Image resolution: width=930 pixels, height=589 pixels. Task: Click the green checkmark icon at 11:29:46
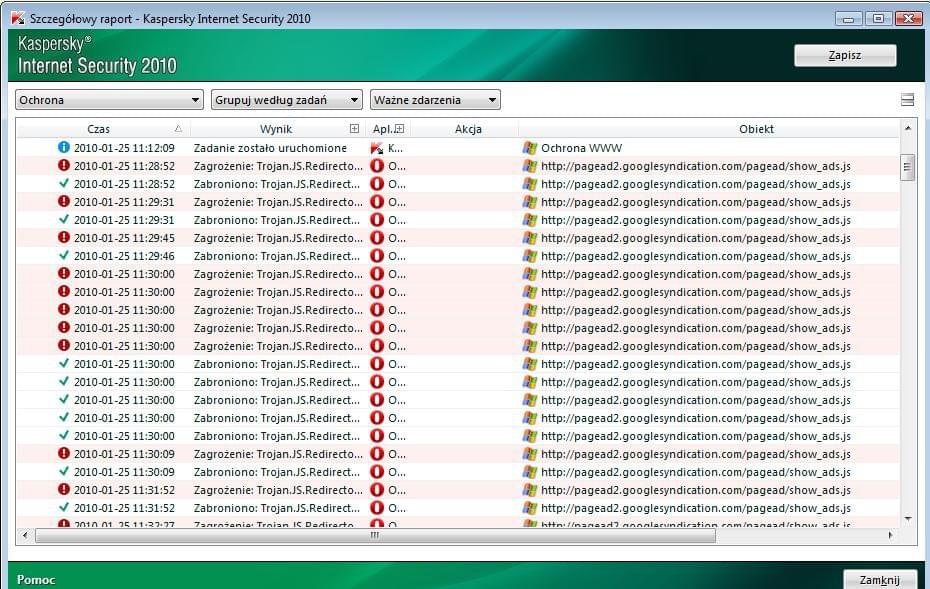(x=64, y=256)
